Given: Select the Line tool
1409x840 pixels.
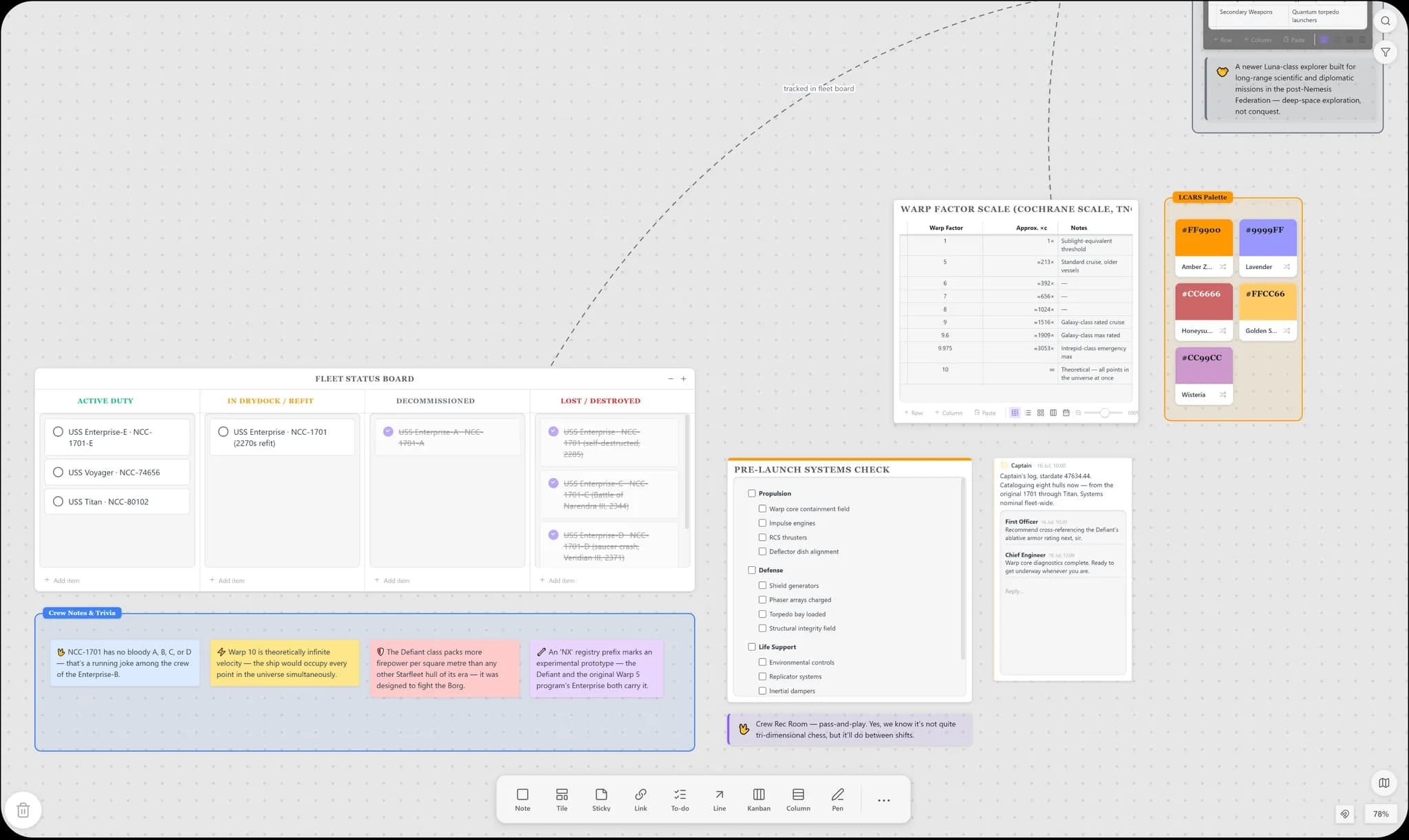Looking at the screenshot, I should [719, 799].
